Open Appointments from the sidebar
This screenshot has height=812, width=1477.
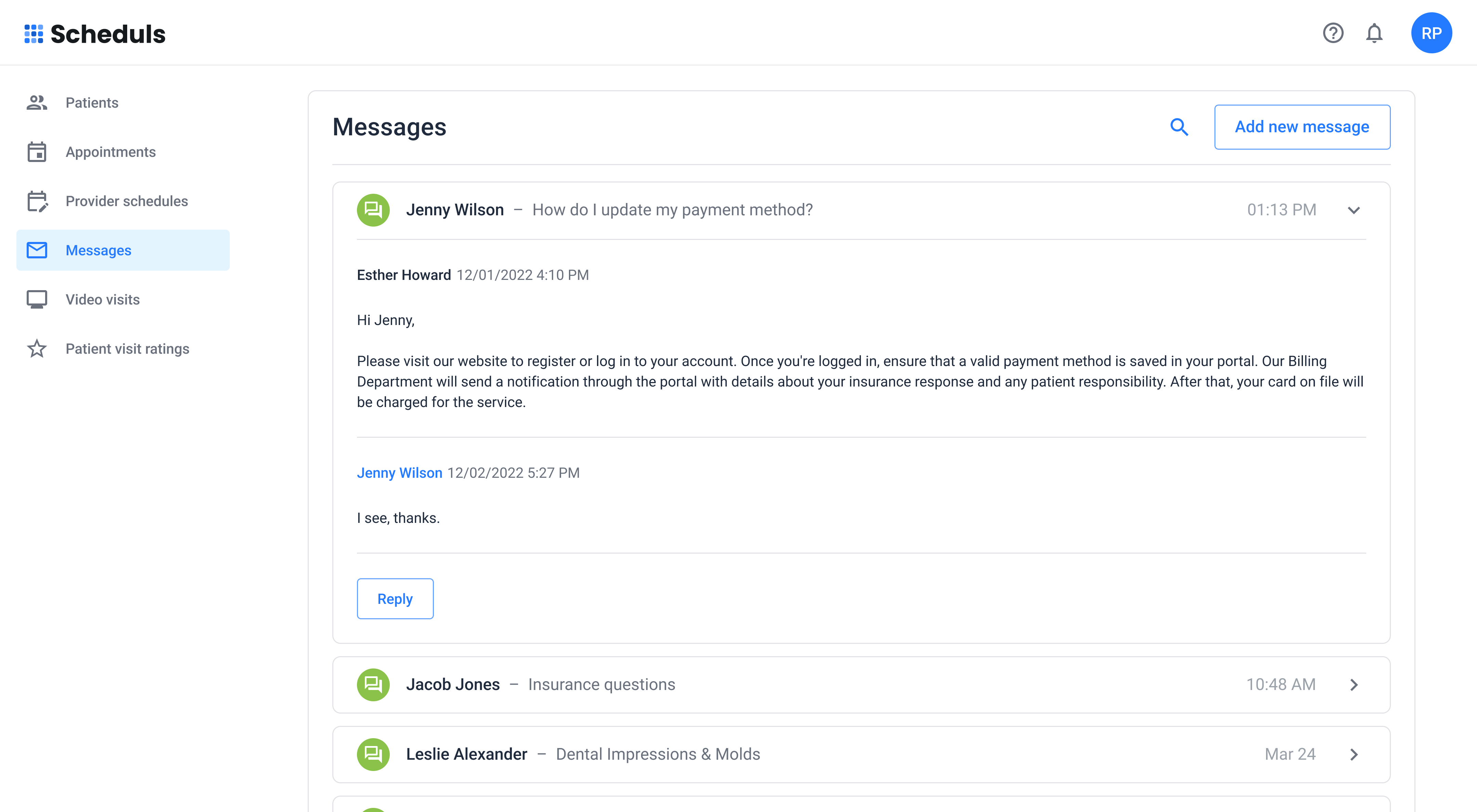111,152
